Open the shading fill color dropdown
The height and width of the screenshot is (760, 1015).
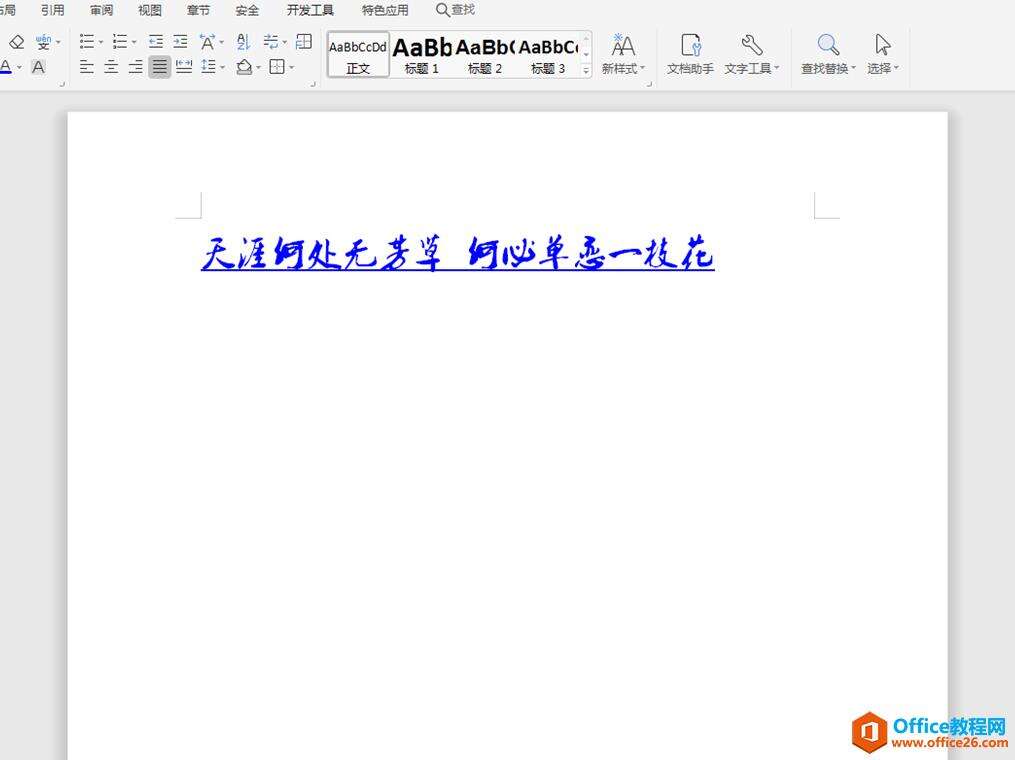258,68
